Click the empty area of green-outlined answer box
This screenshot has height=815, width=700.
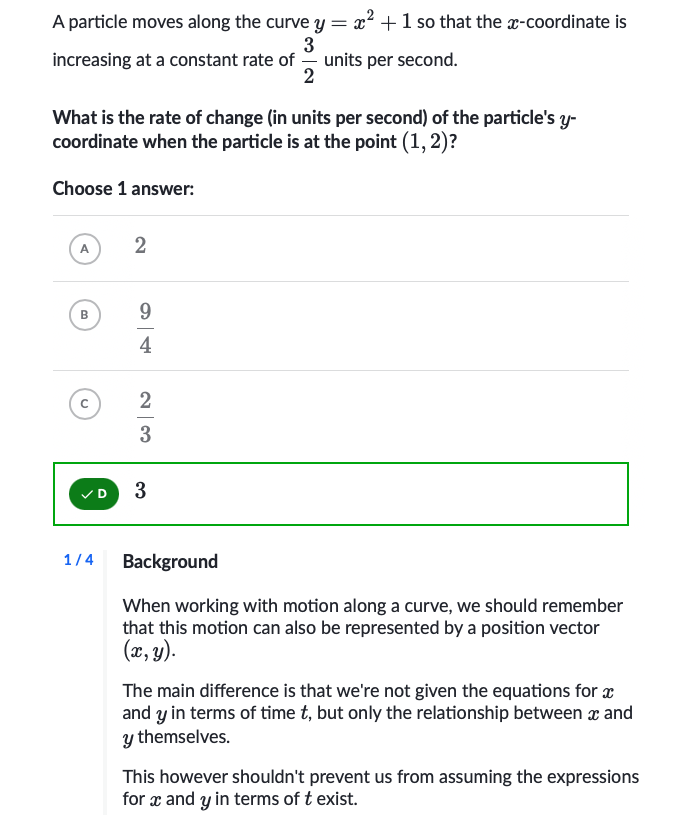point(400,493)
